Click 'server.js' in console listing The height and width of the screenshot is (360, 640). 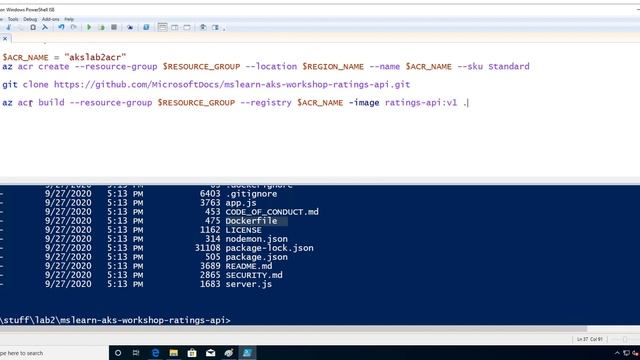click(249, 284)
